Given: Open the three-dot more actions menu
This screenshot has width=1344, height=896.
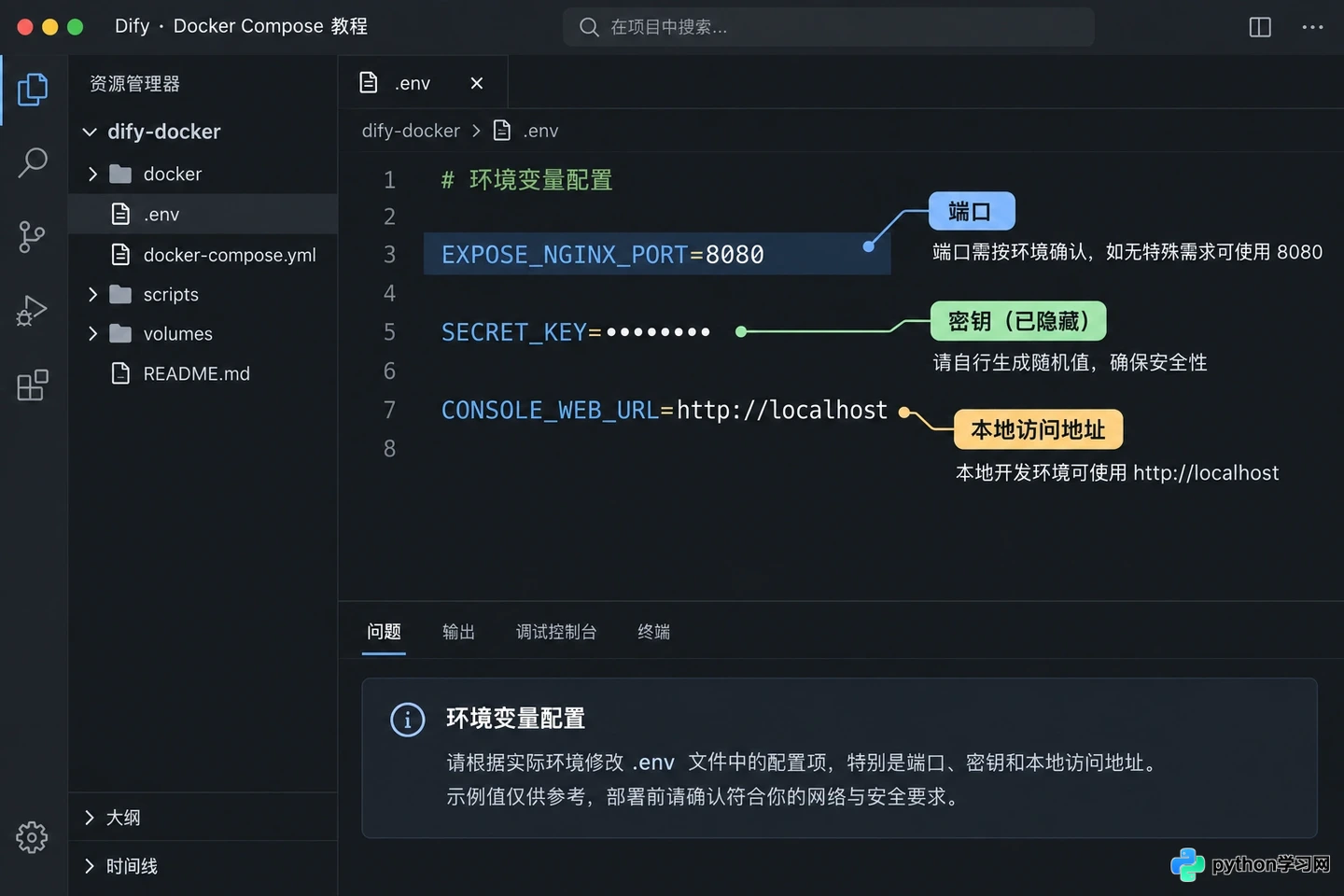Looking at the screenshot, I should [x=1312, y=27].
